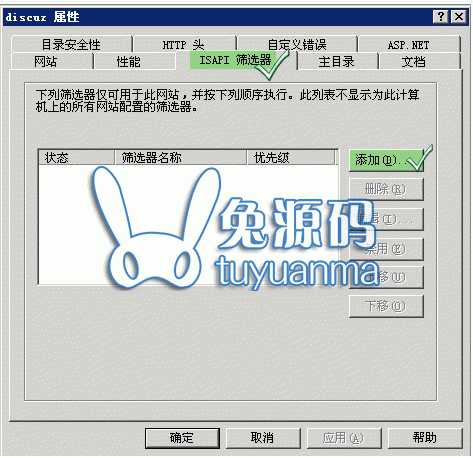
Task: Open the 主目录 tab
Action: 337,61
